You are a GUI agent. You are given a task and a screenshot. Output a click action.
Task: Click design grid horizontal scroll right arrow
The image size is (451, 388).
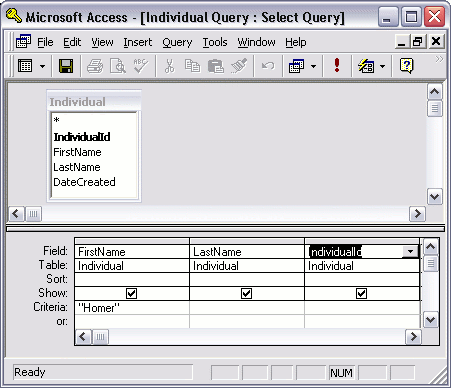(413, 337)
